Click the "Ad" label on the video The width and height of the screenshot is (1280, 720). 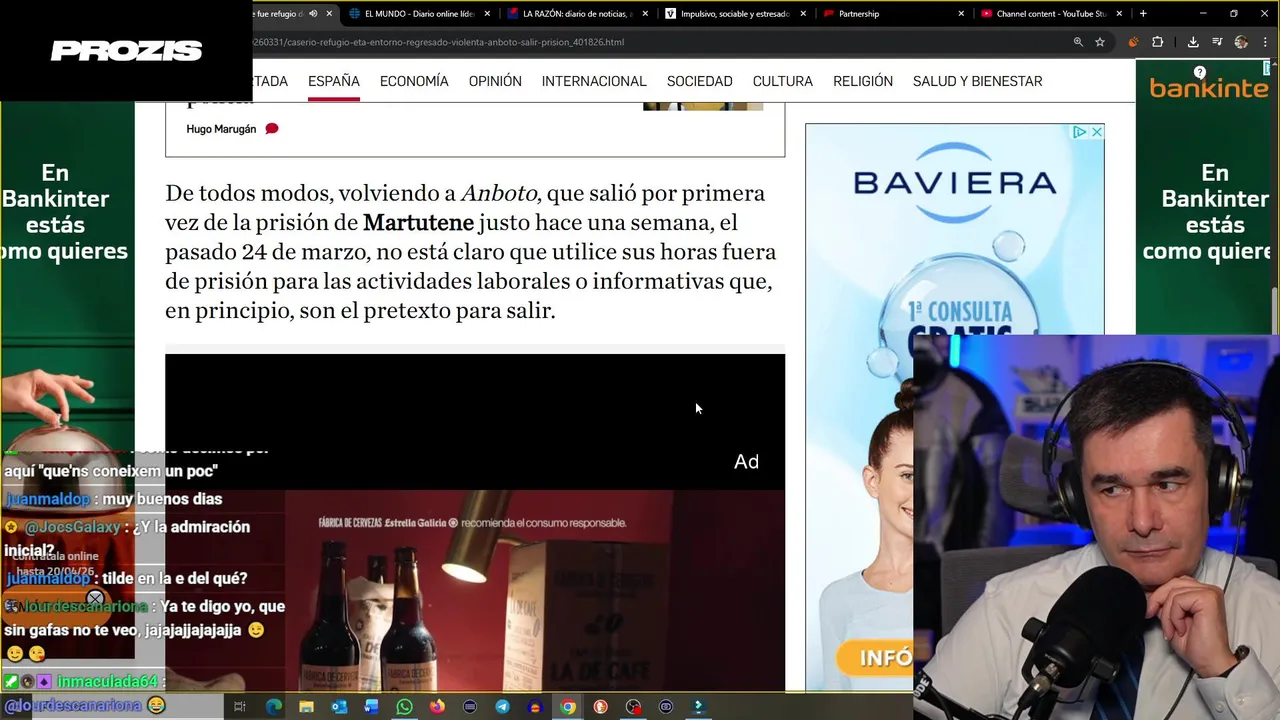(746, 461)
